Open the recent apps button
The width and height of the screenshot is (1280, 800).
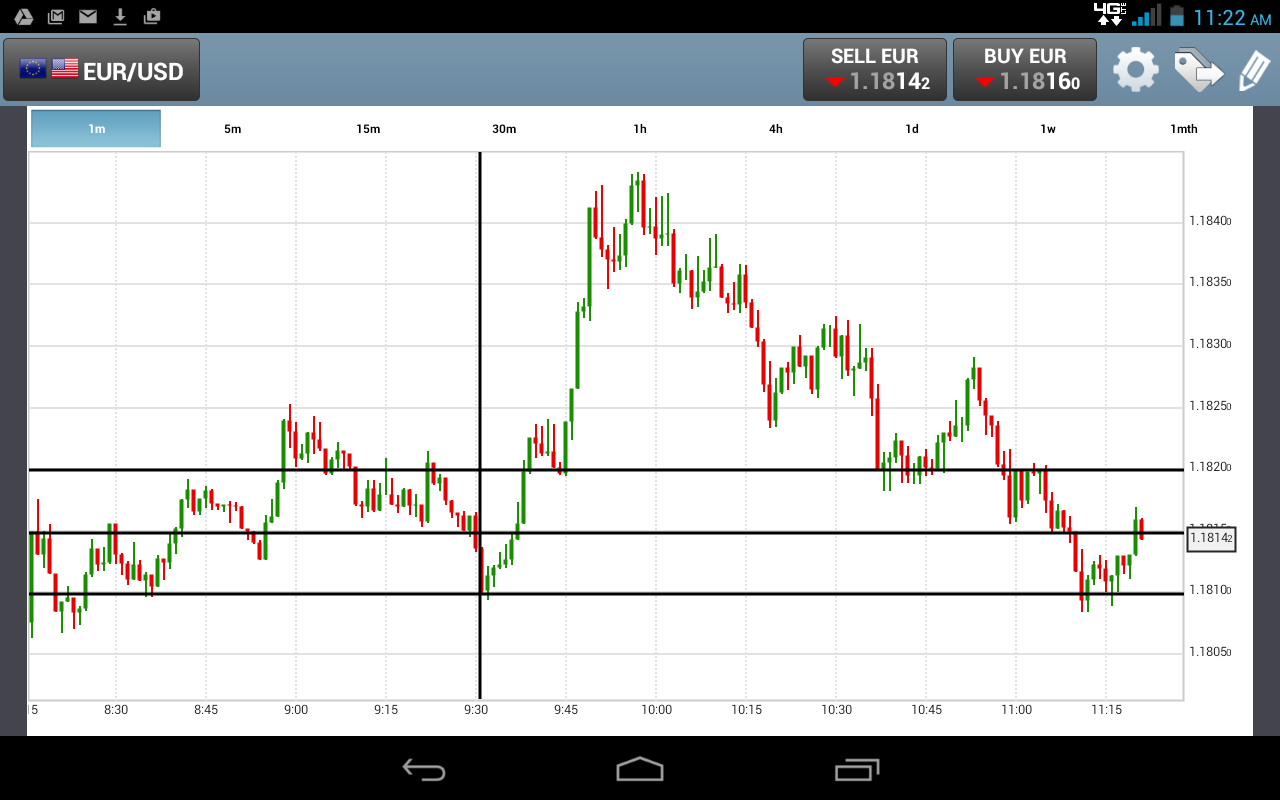[857, 769]
